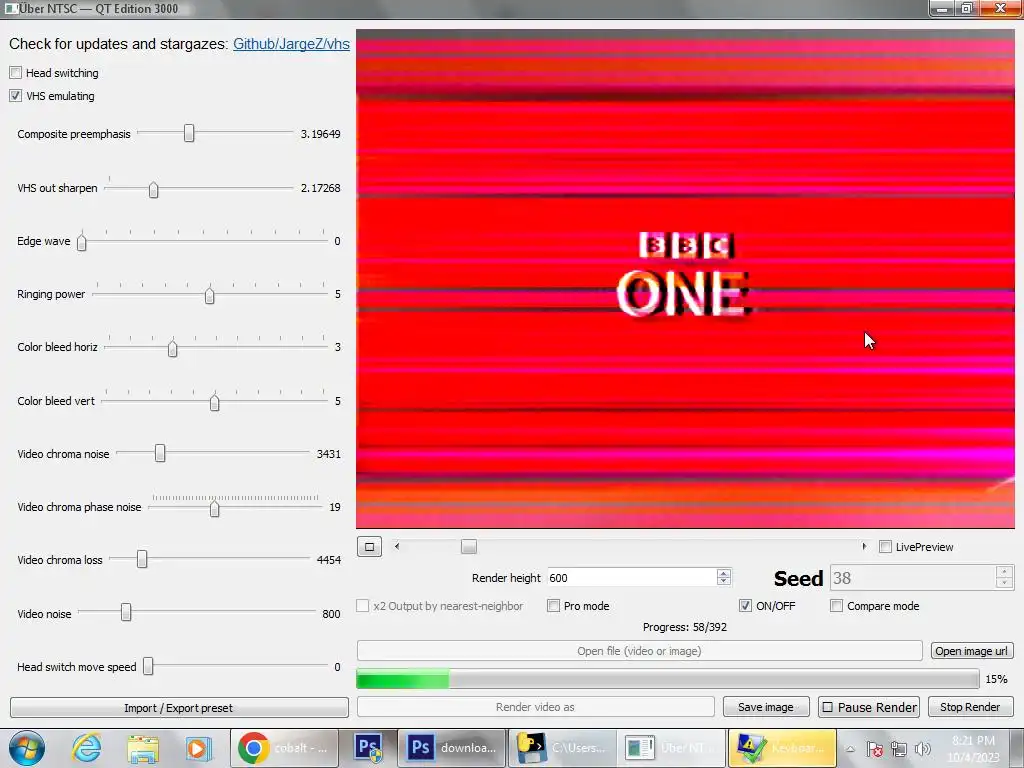The width and height of the screenshot is (1024, 768).
Task: Click the network tray icon
Action: coord(899,749)
